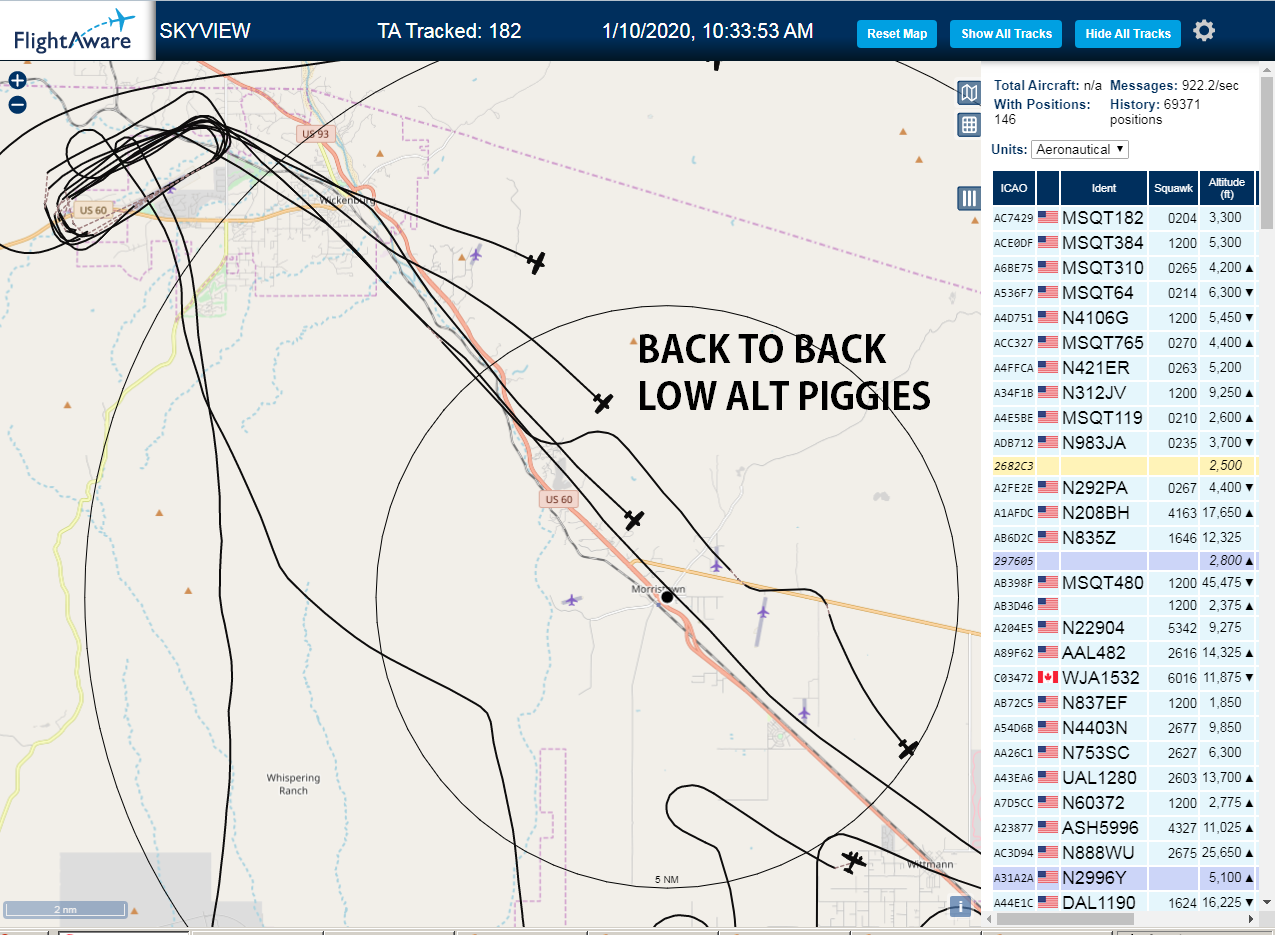Select the N208BH aircraft row
The image size is (1275, 935).
pos(1125,512)
